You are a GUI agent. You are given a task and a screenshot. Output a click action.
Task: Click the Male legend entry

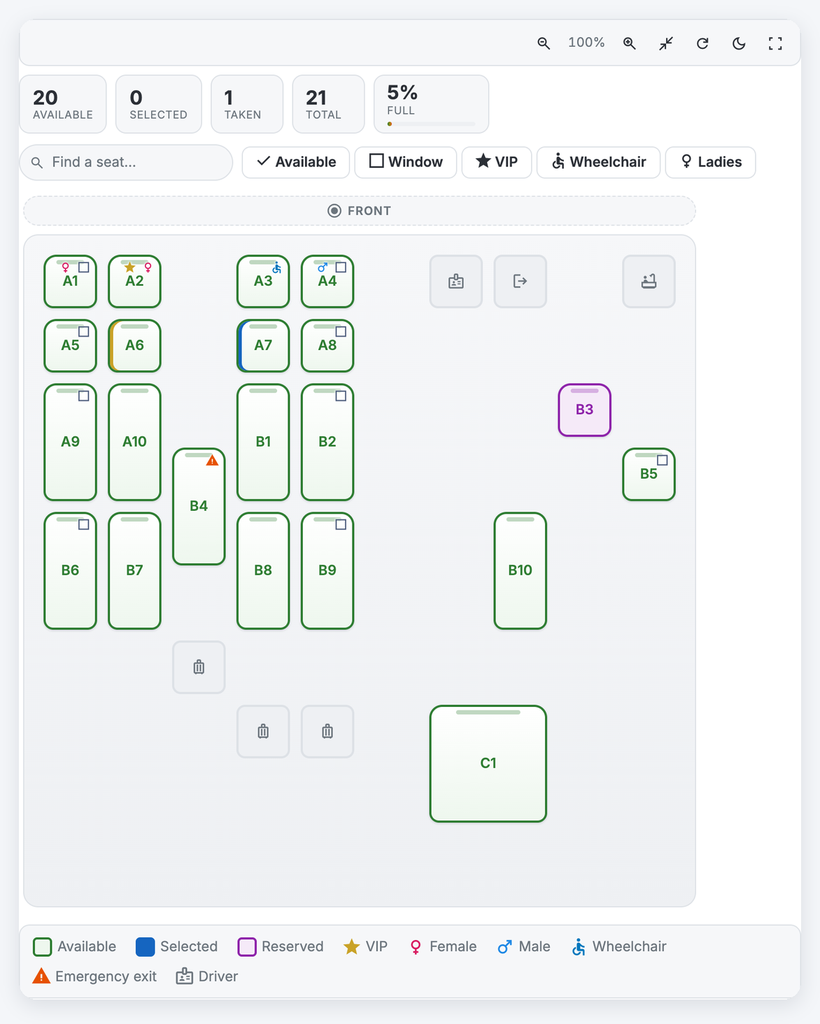click(524, 947)
